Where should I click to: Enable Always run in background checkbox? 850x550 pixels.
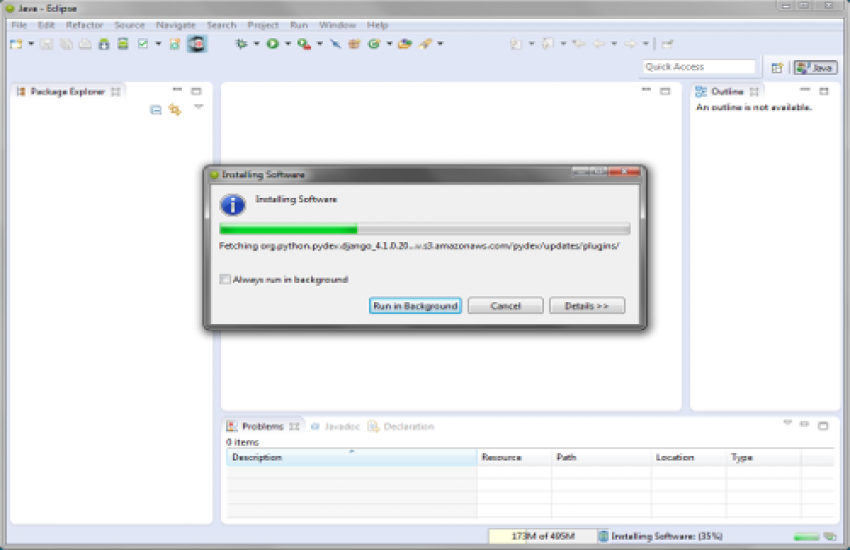224,280
